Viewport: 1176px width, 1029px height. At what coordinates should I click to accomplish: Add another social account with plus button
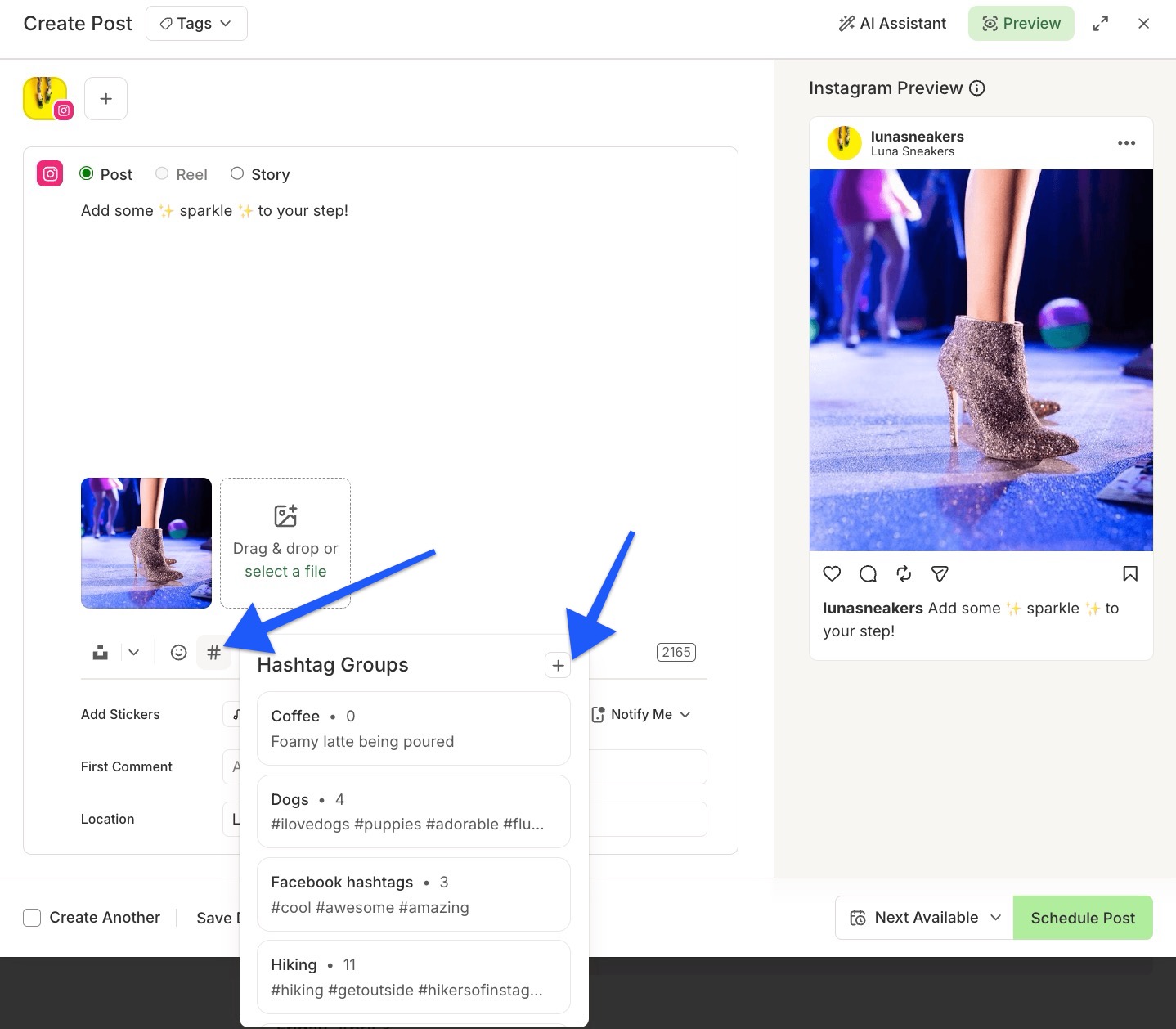pos(105,99)
